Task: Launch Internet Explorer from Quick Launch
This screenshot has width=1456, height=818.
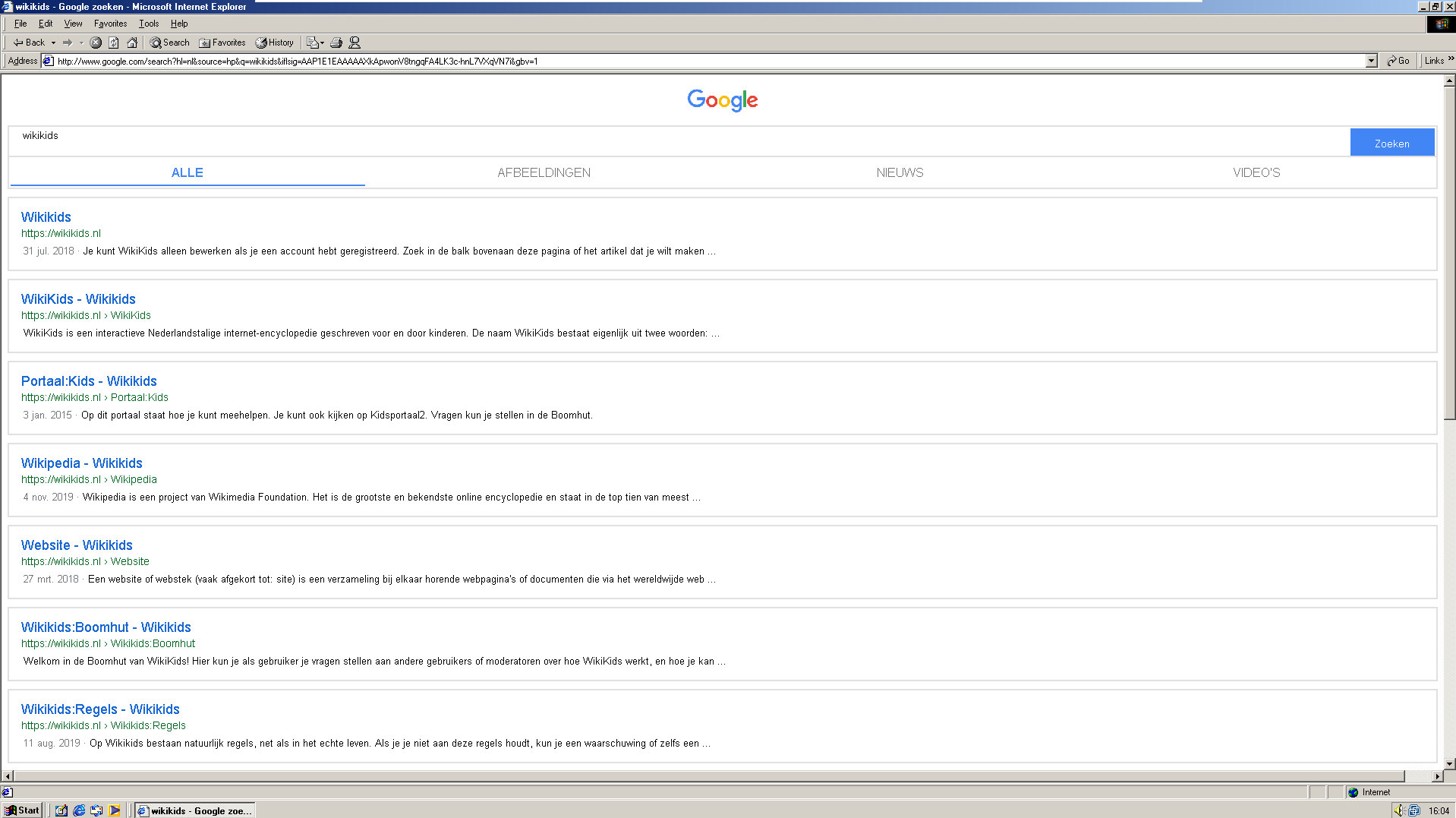Action: click(79, 810)
